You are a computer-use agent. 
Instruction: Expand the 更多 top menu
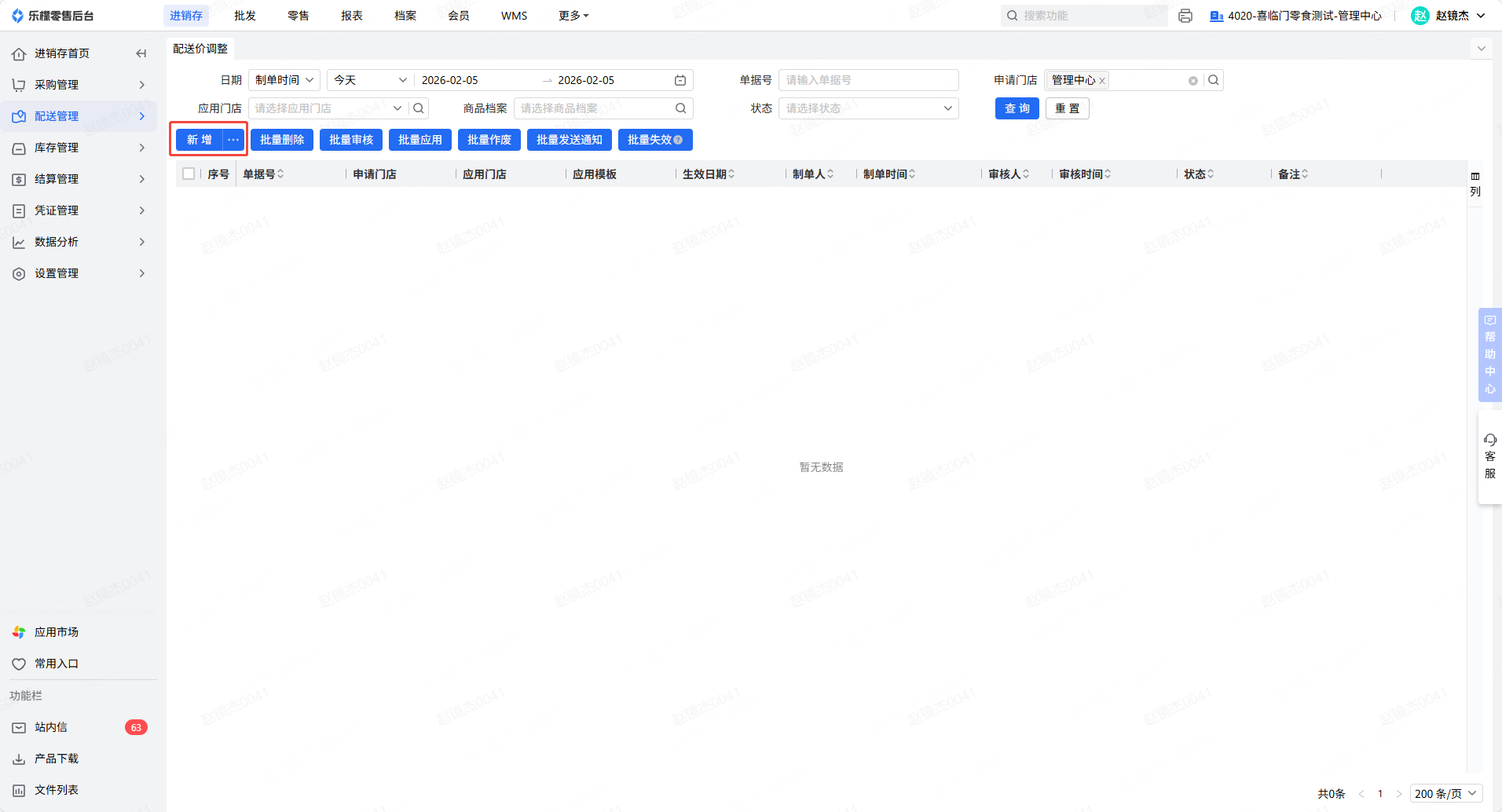[573, 16]
